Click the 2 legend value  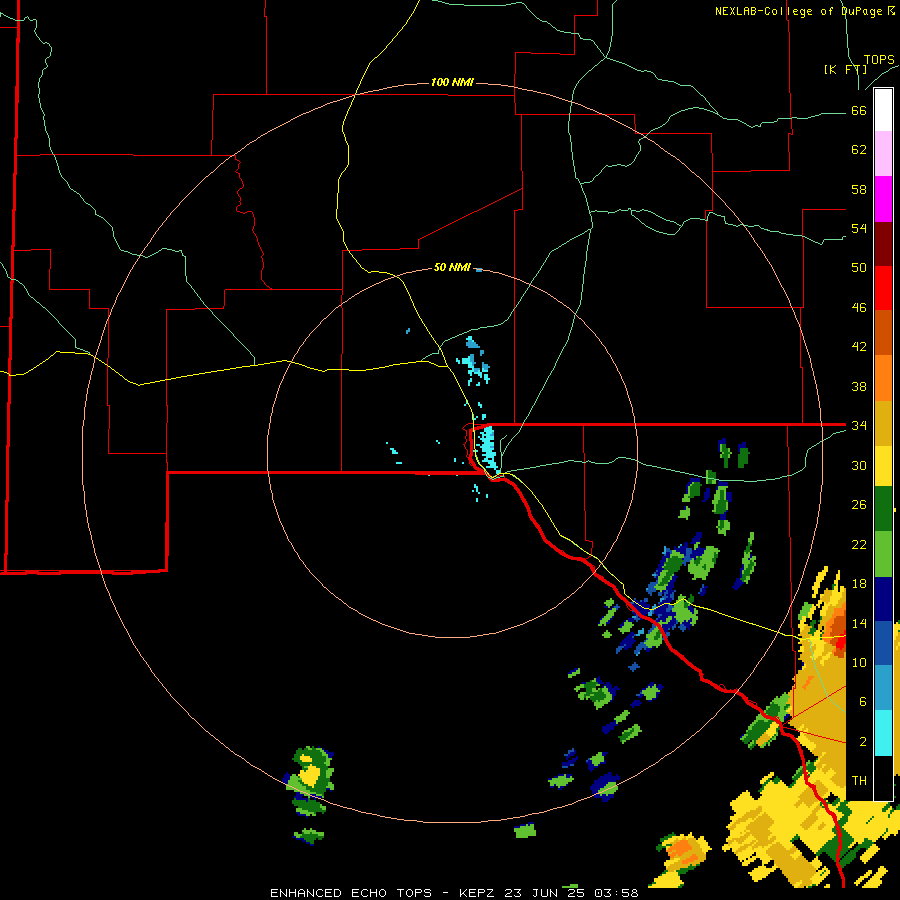(863, 742)
